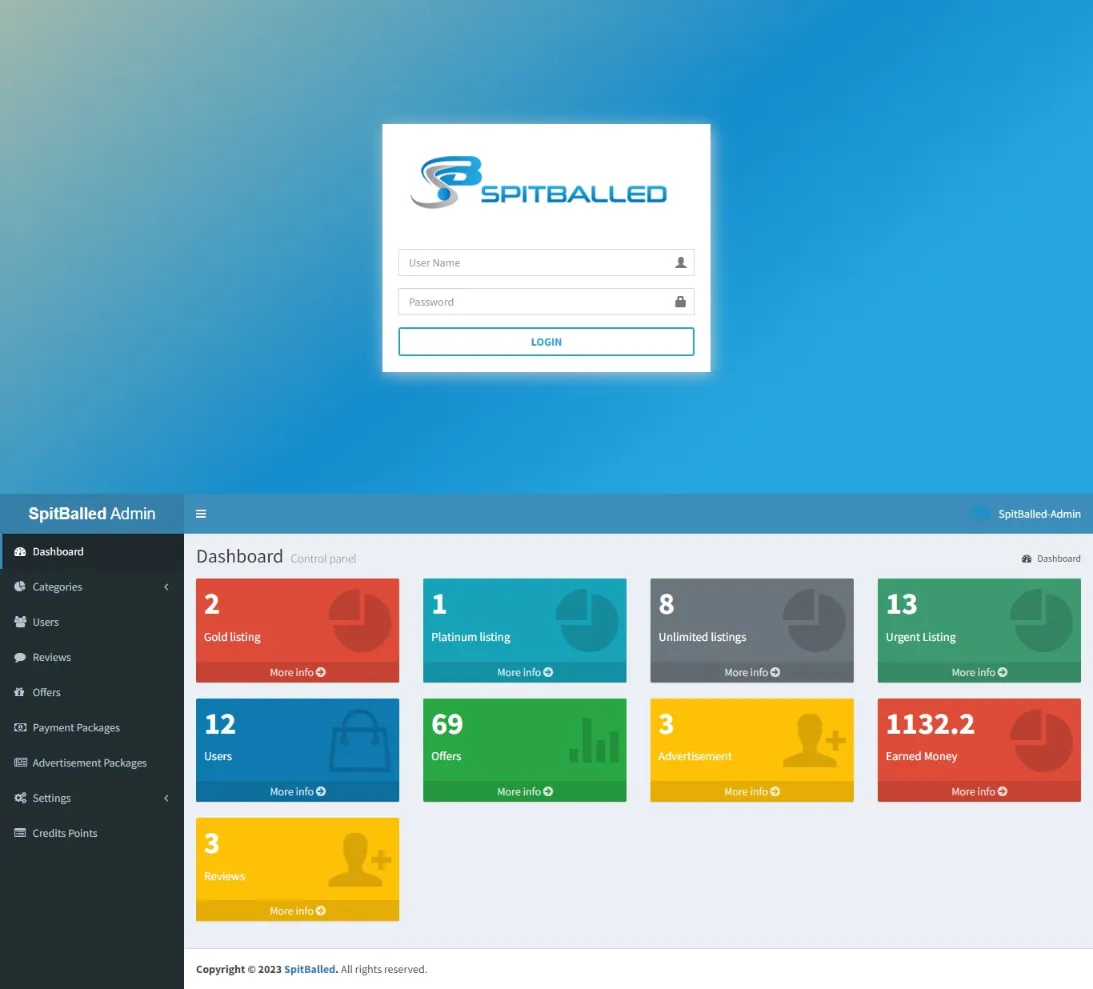Click the Credits Points card icon

[20, 833]
